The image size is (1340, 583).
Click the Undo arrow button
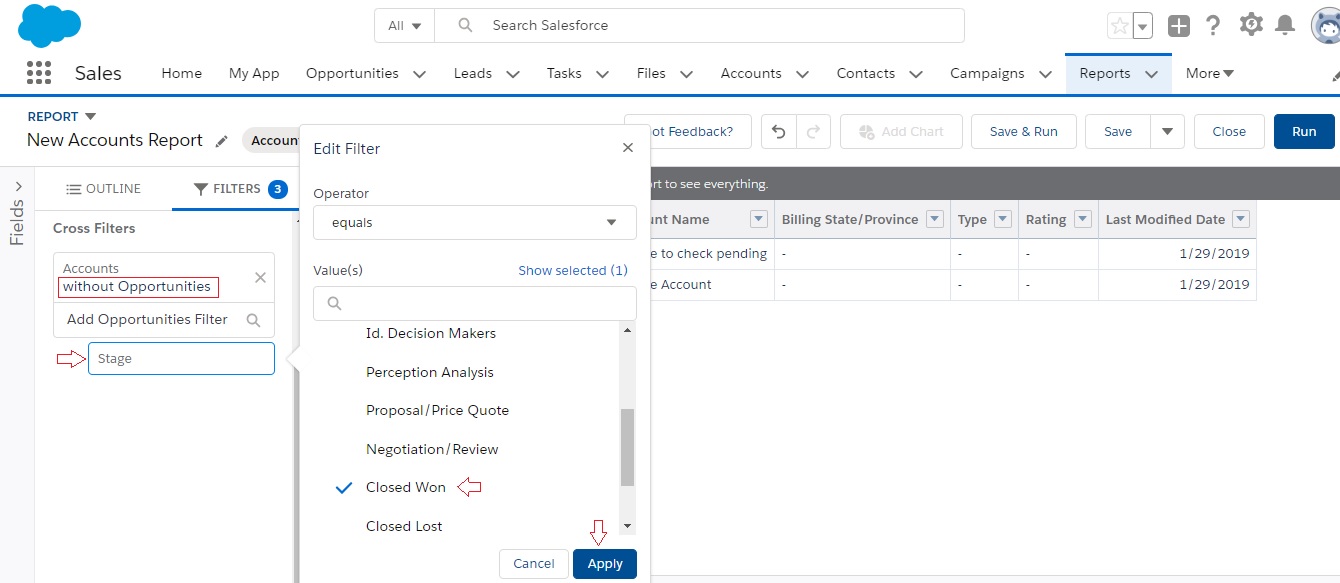coord(778,131)
